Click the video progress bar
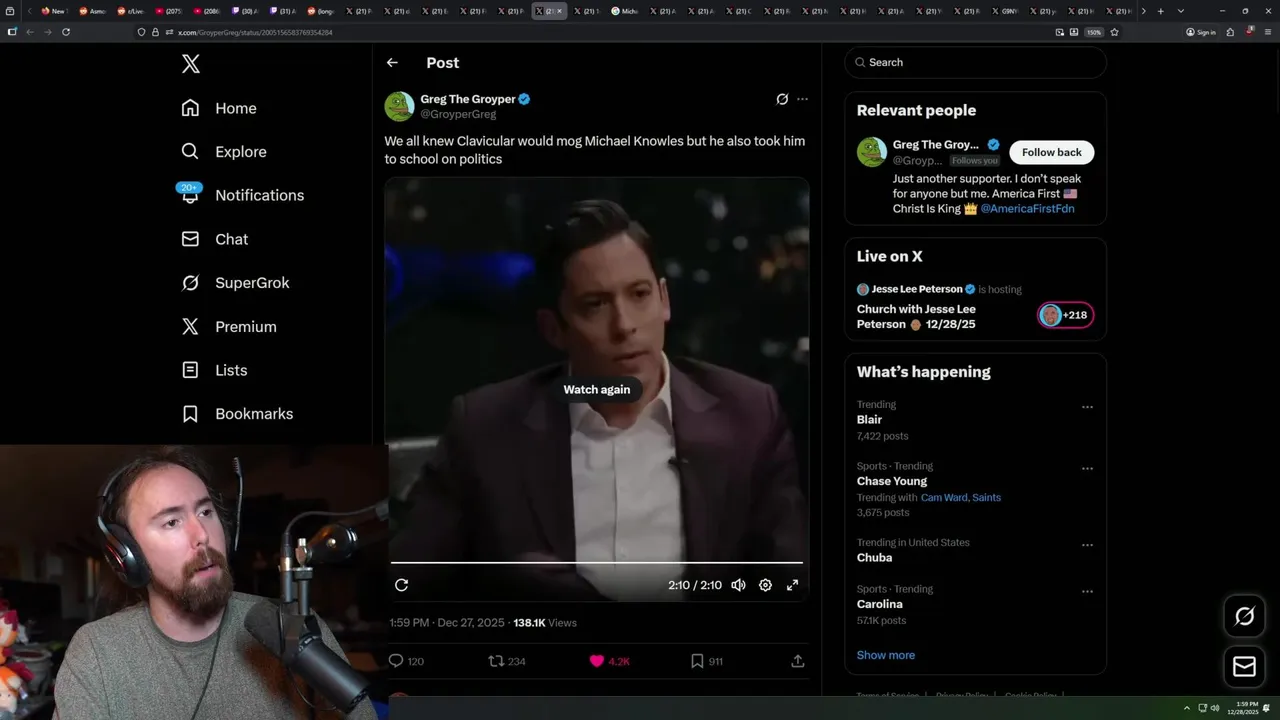Screen dimensions: 1280x720 [x=597, y=563]
